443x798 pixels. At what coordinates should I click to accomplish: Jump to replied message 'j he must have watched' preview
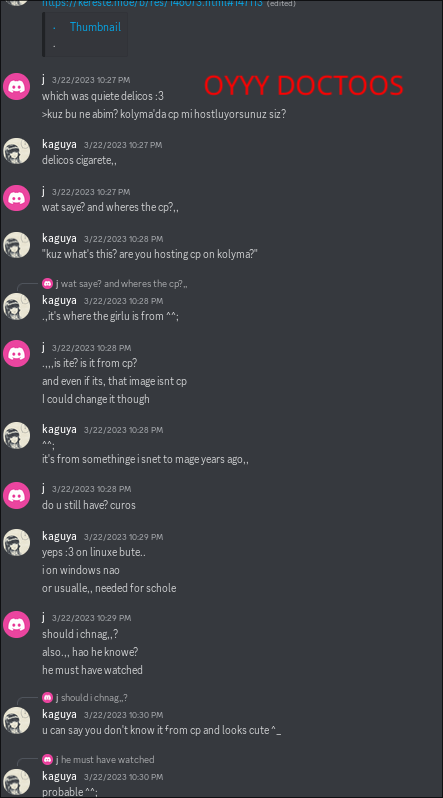(x=105, y=760)
